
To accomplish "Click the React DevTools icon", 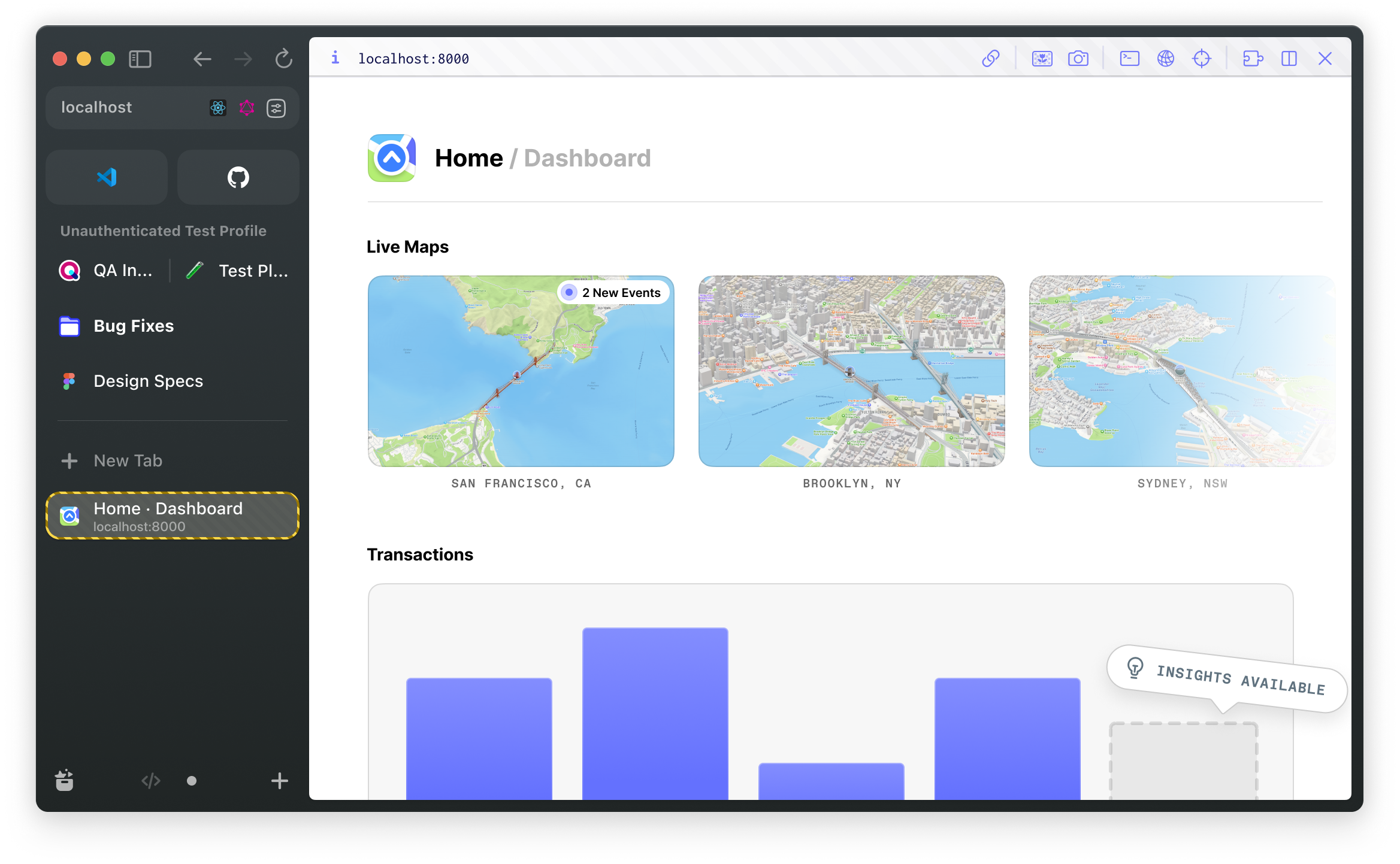I will tap(218, 108).
